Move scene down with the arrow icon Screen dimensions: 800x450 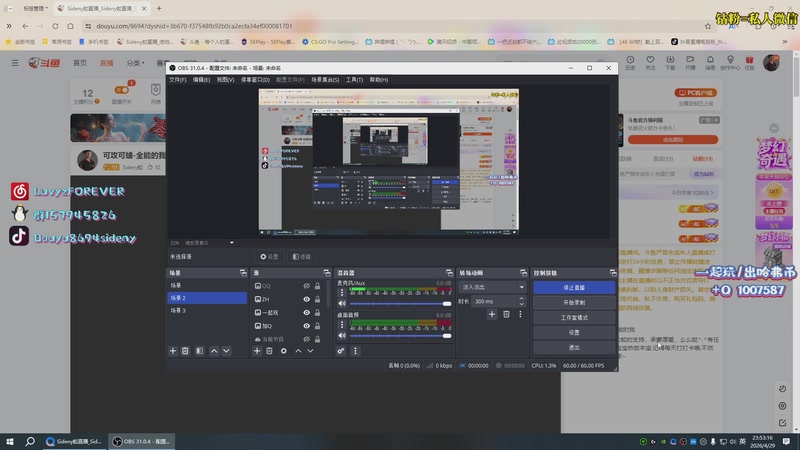tap(226, 351)
